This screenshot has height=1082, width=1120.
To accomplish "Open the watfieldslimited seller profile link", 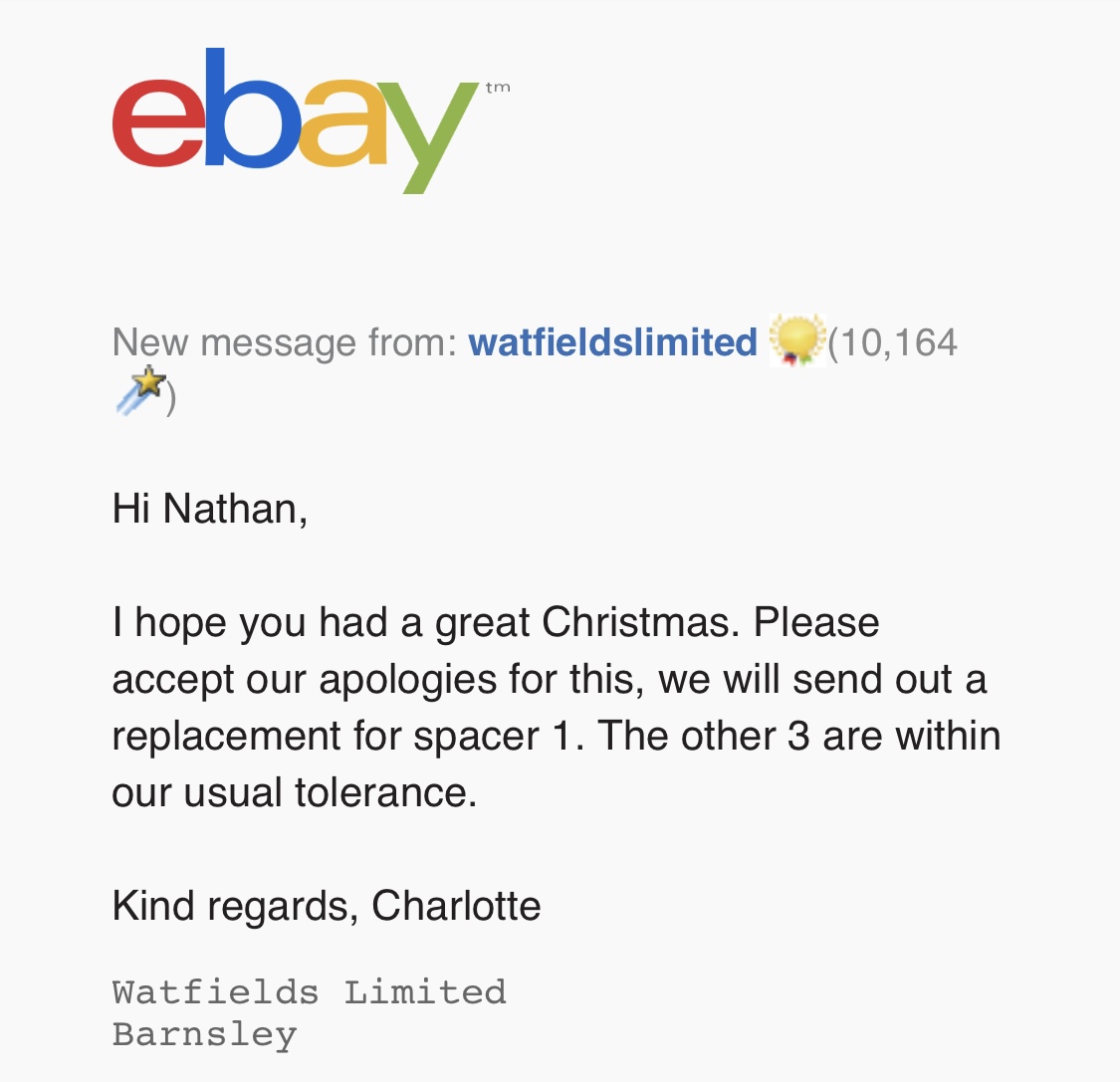I will (612, 342).
